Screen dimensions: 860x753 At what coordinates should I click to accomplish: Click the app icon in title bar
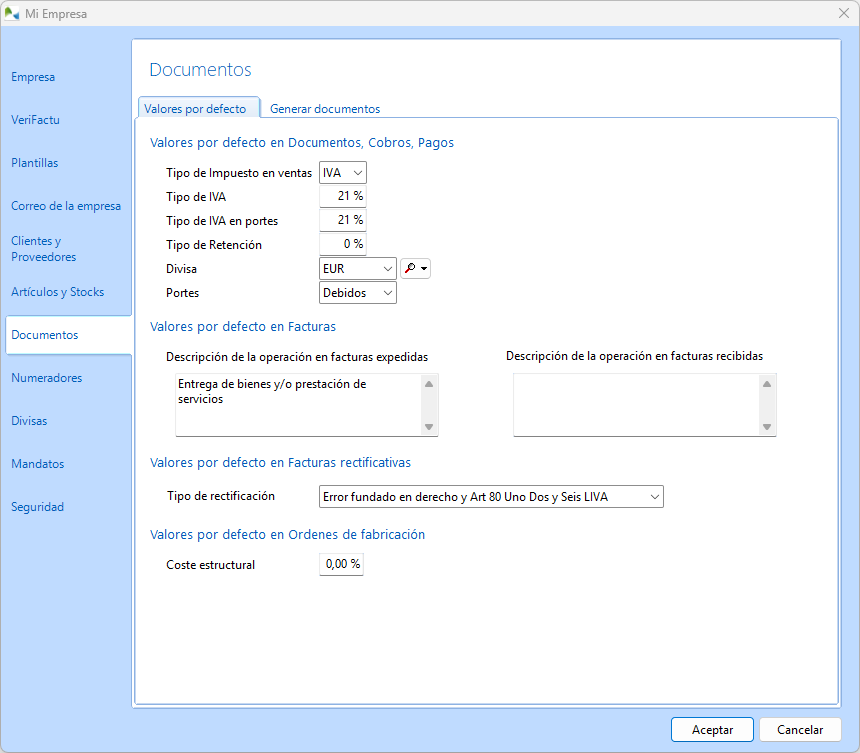coord(12,13)
